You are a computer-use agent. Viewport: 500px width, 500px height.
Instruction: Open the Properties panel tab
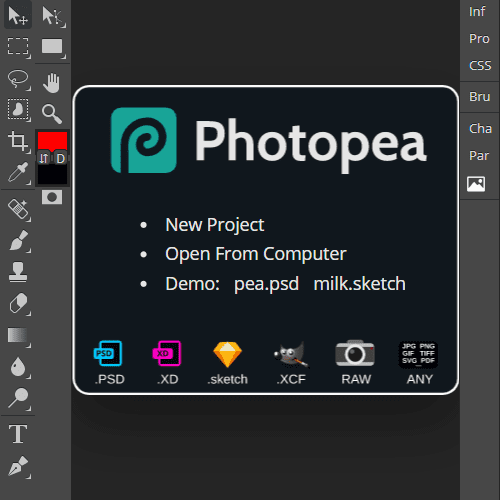click(479, 39)
